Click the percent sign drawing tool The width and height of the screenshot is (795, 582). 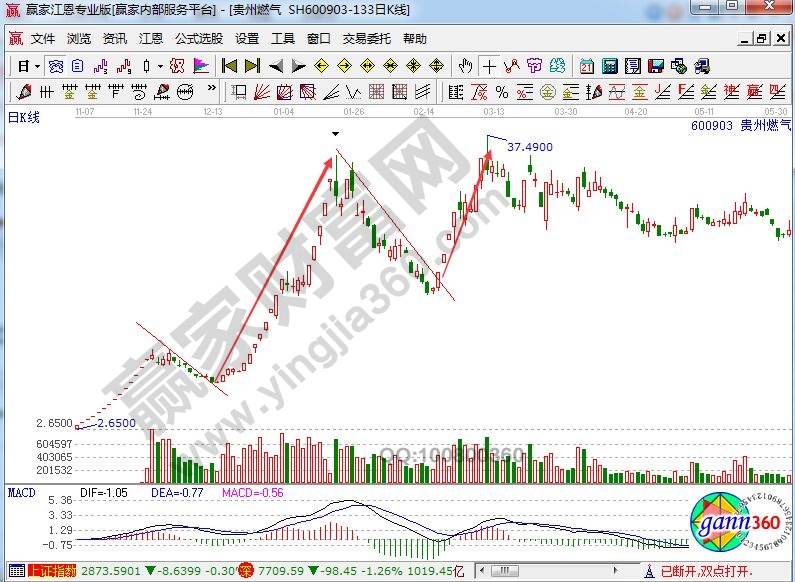click(x=501, y=92)
